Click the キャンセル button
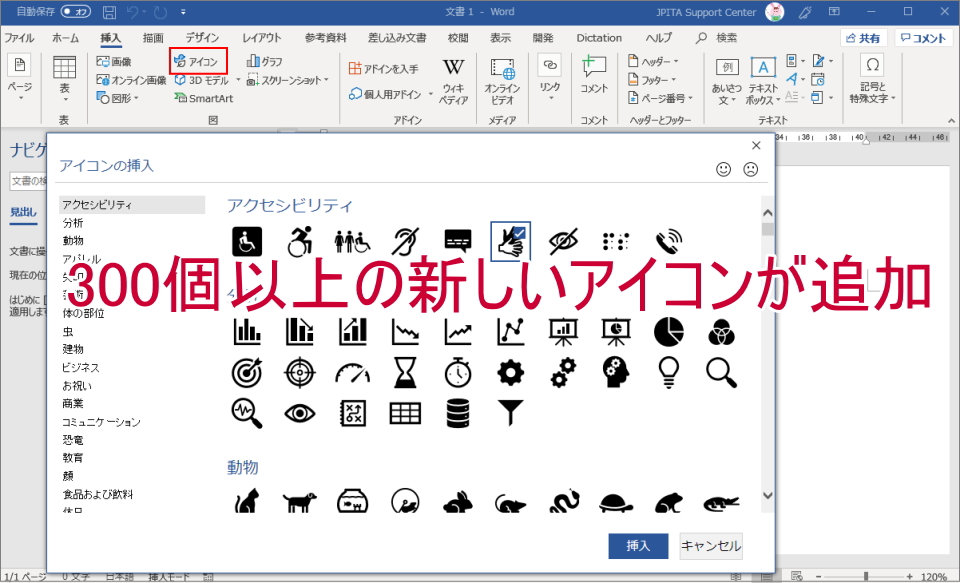The width and height of the screenshot is (960, 583). pyautogui.click(x=711, y=546)
